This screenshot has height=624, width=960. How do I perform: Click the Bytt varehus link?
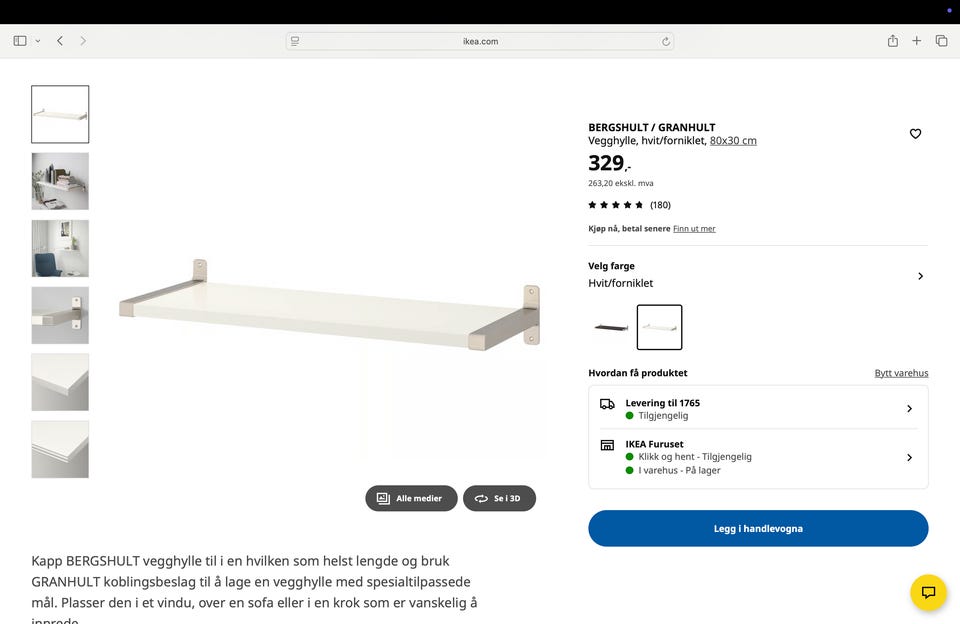pyautogui.click(x=901, y=373)
